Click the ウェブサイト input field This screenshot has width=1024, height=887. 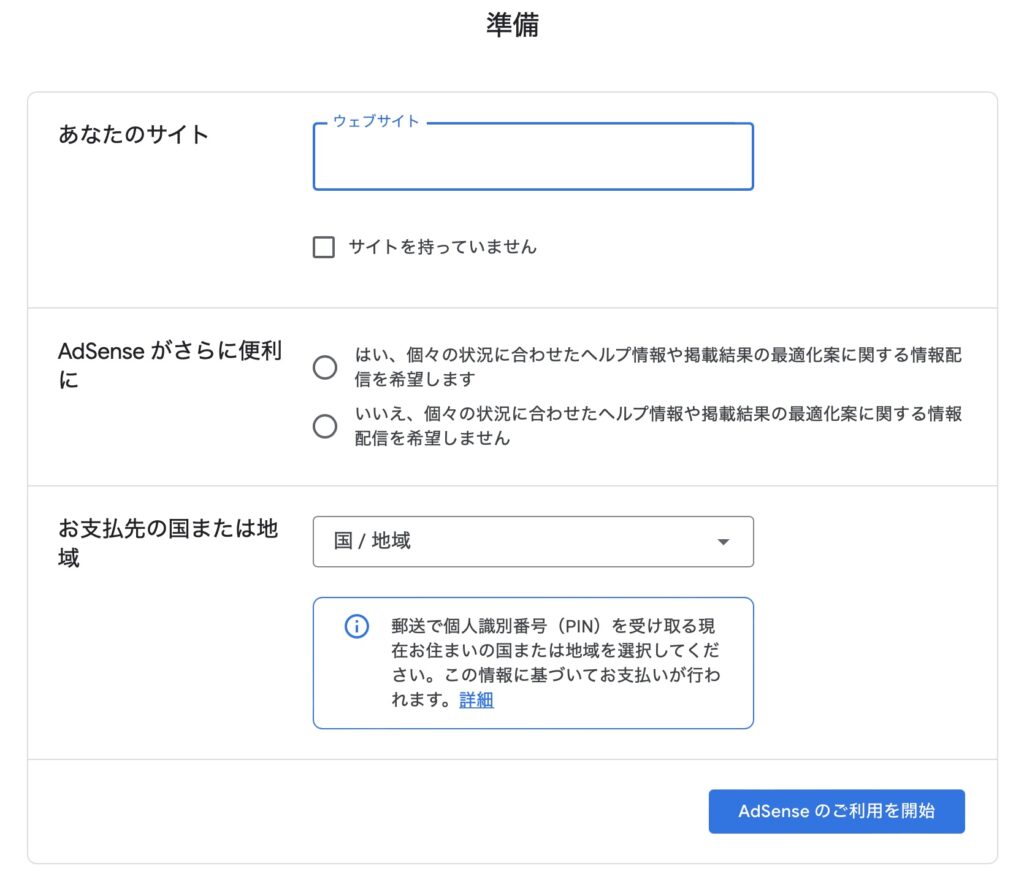[x=533, y=157]
